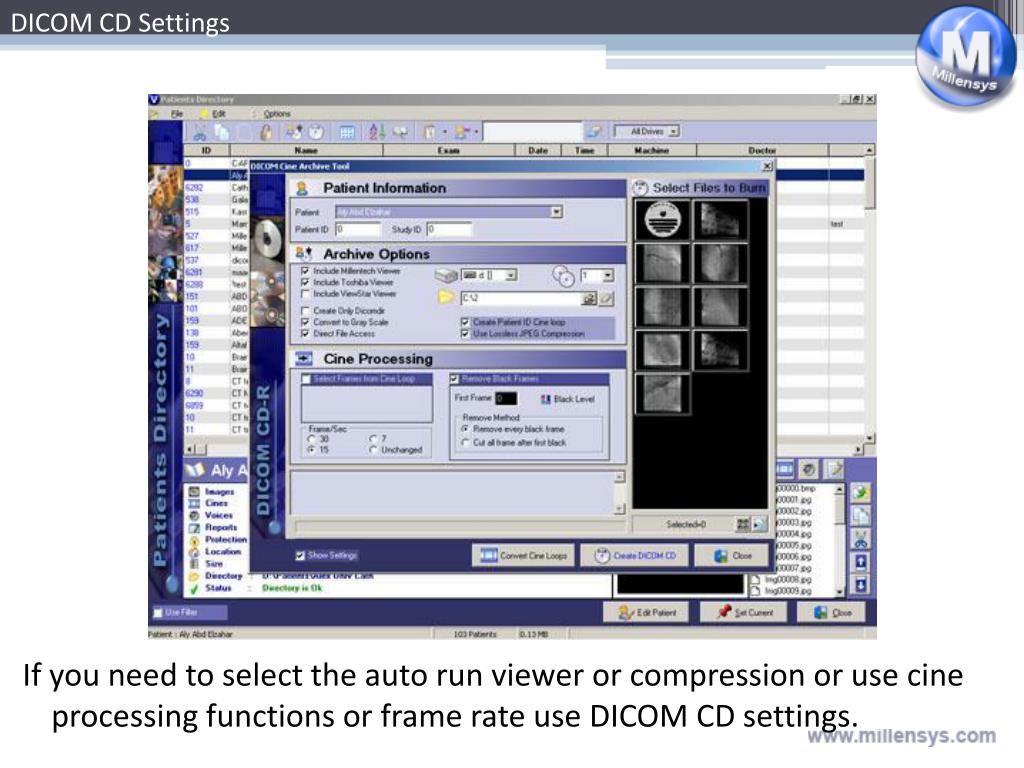Click the speaker icon above the file list
Image resolution: width=1024 pixels, height=768 pixels.
pyautogui.click(x=808, y=469)
